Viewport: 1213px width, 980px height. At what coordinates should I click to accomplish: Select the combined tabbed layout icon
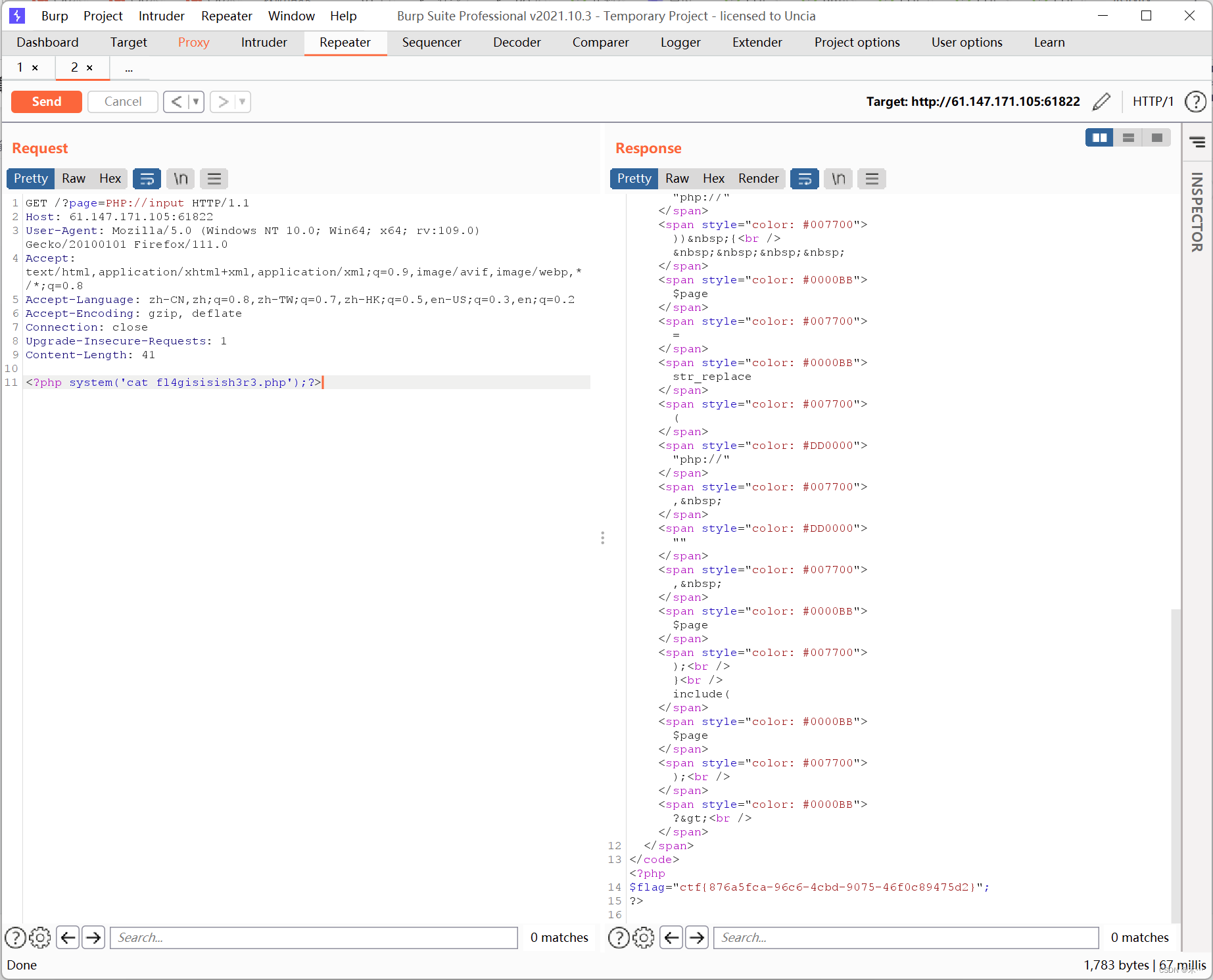pos(1157,138)
